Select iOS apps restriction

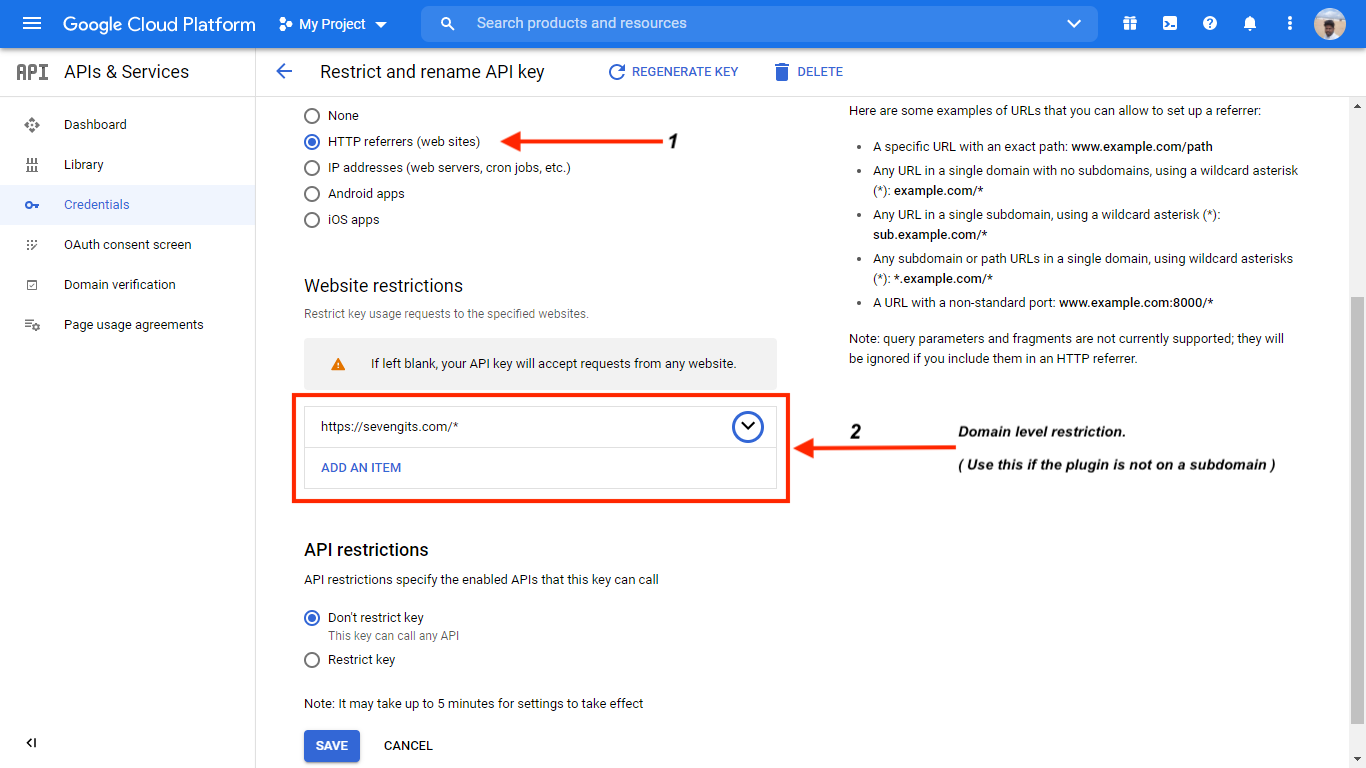click(311, 219)
